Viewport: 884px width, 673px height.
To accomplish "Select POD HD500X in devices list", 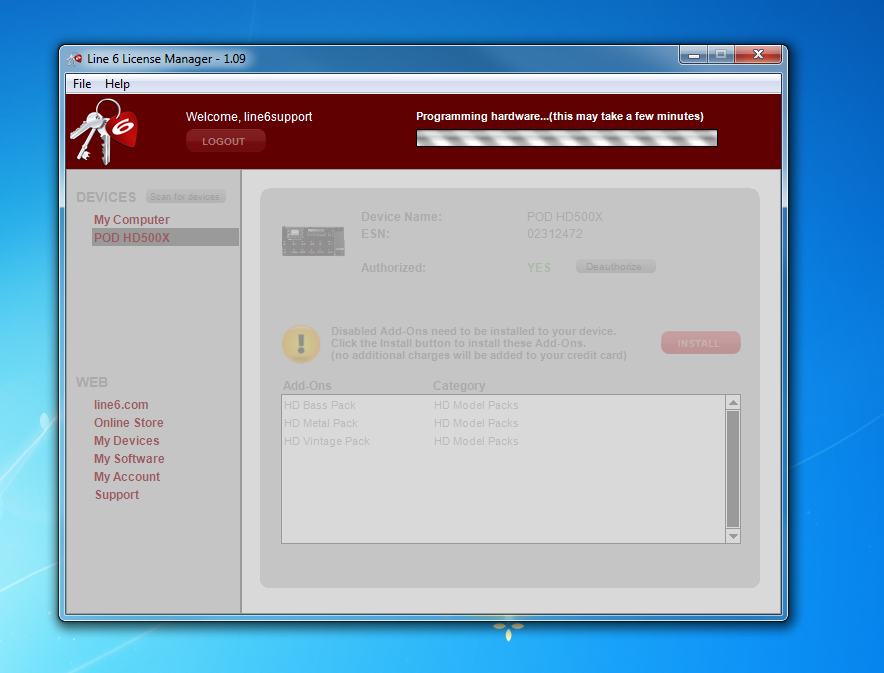I will tap(165, 237).
